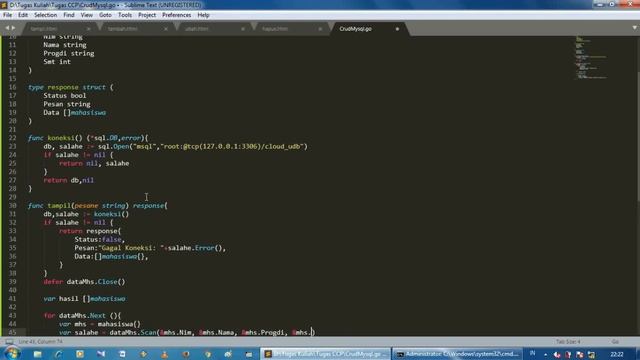
Task: Open the tab list dropdown arrow
Action: coord(635,28)
